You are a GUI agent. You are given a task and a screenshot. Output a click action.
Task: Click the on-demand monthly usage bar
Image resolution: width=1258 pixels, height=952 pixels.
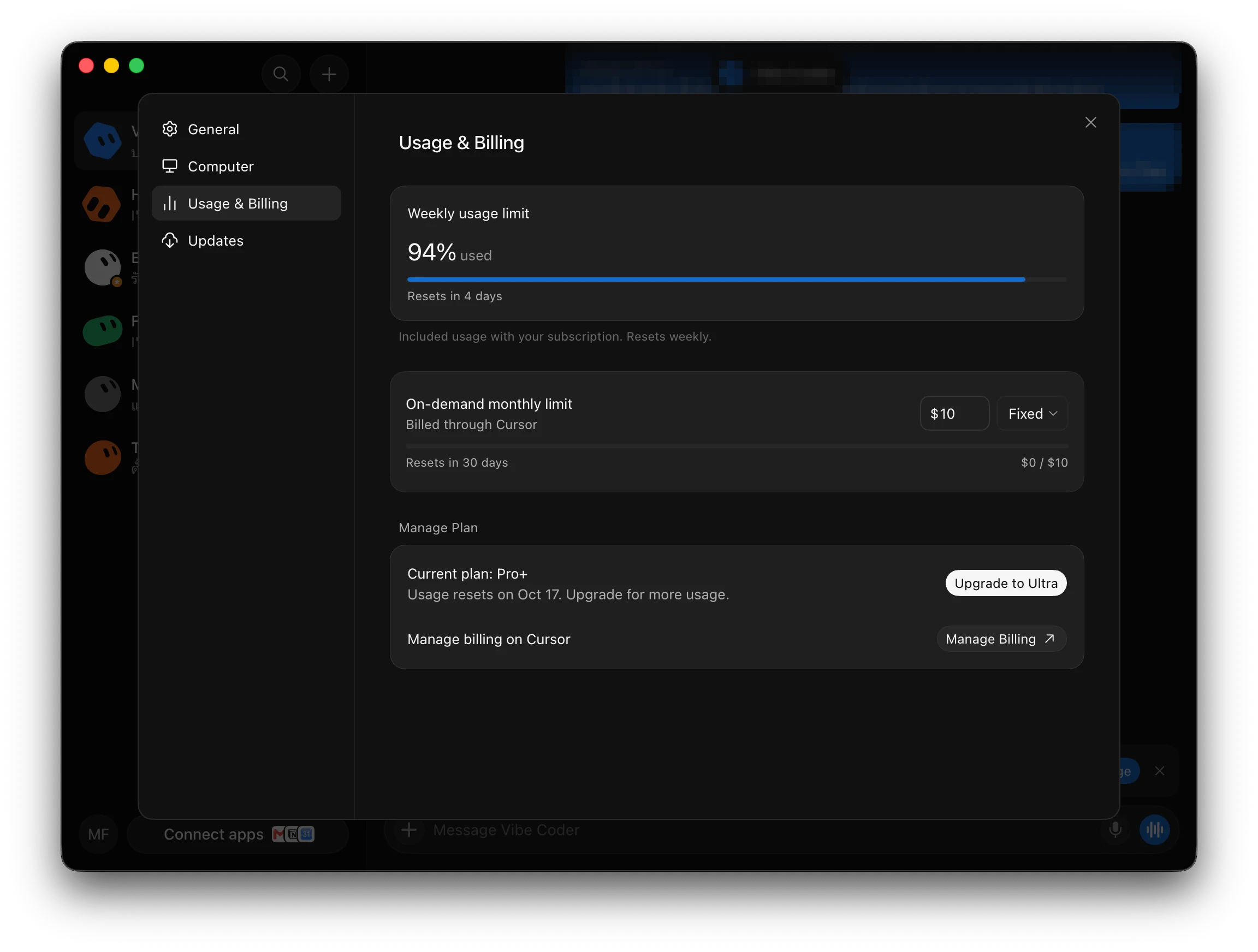(737, 446)
